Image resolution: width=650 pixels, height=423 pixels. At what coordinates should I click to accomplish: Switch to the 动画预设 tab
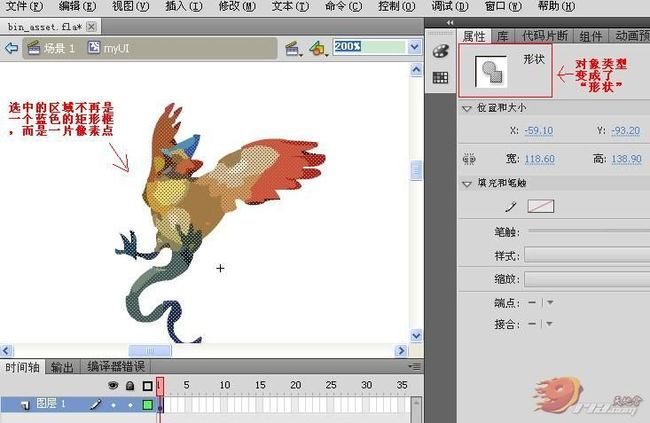630,36
